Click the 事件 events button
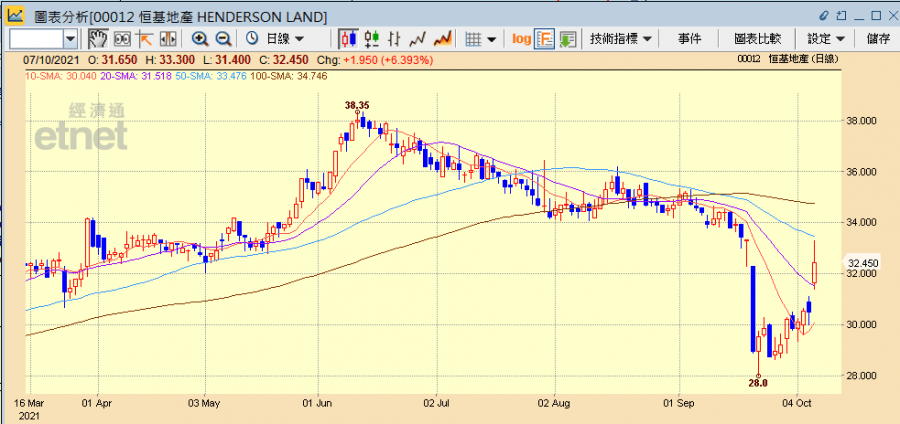 tap(689, 38)
